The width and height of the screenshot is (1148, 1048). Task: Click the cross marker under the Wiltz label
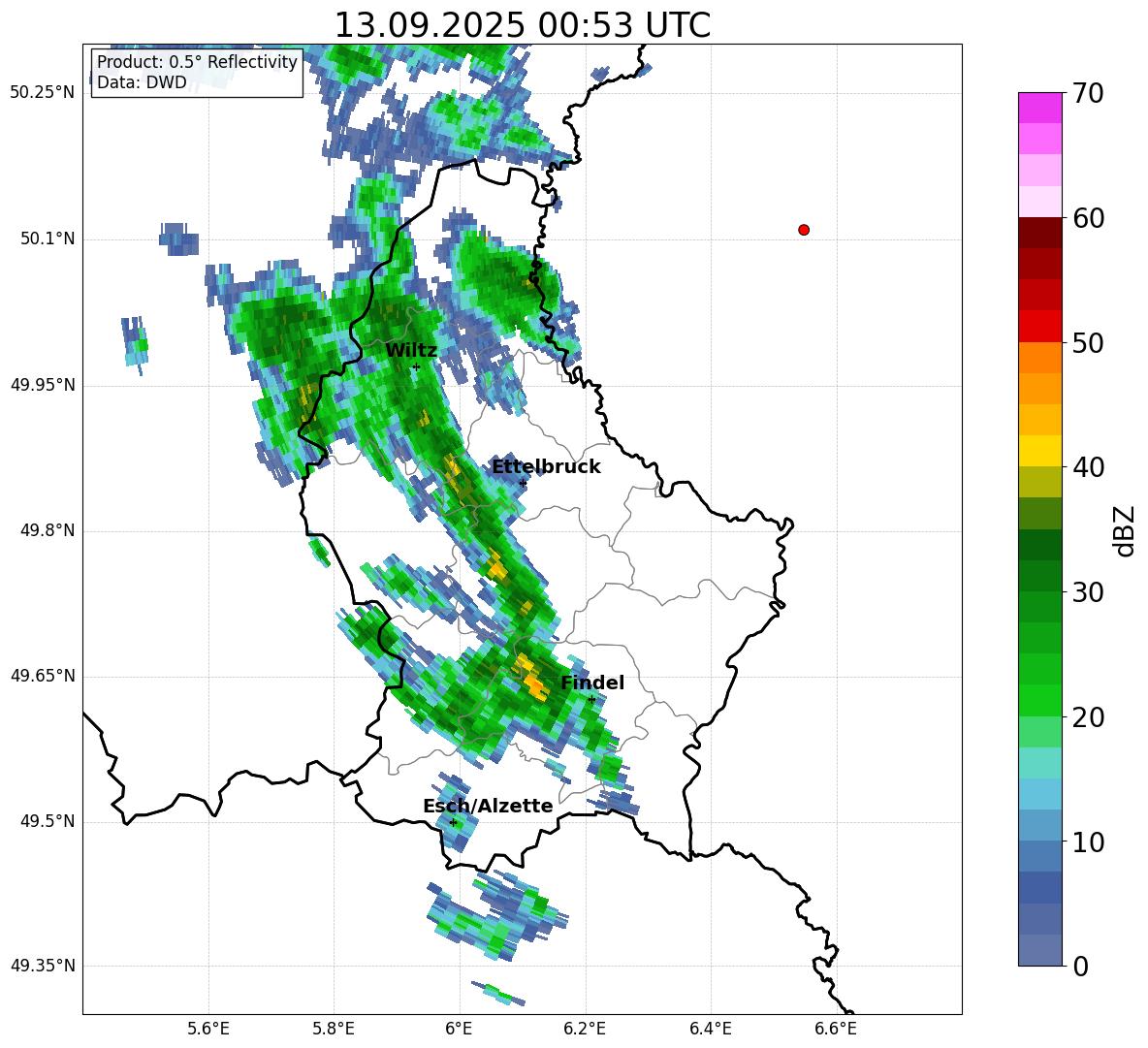click(416, 366)
